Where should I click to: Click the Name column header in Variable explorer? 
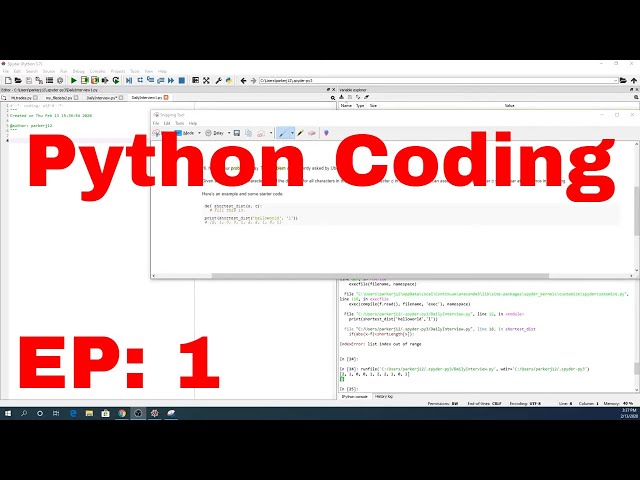click(x=346, y=105)
